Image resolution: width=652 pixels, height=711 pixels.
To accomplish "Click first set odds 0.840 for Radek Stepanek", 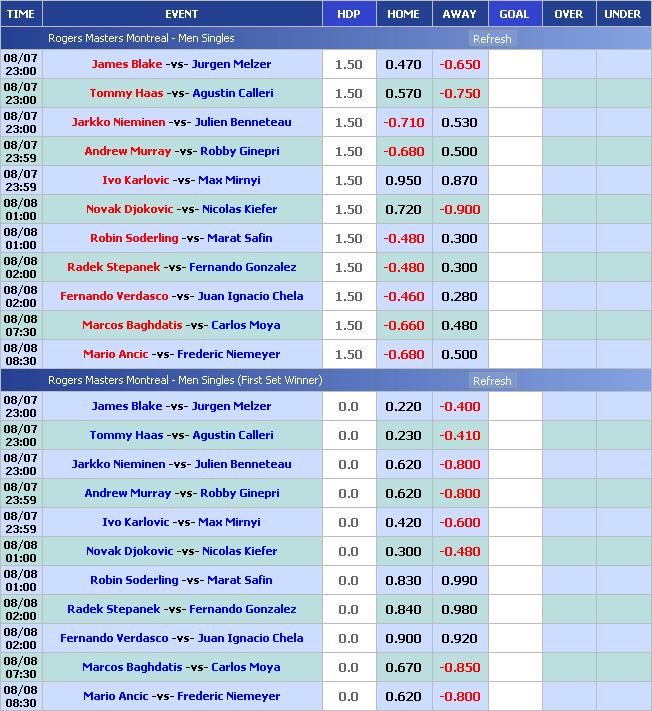I will pyautogui.click(x=403, y=610).
